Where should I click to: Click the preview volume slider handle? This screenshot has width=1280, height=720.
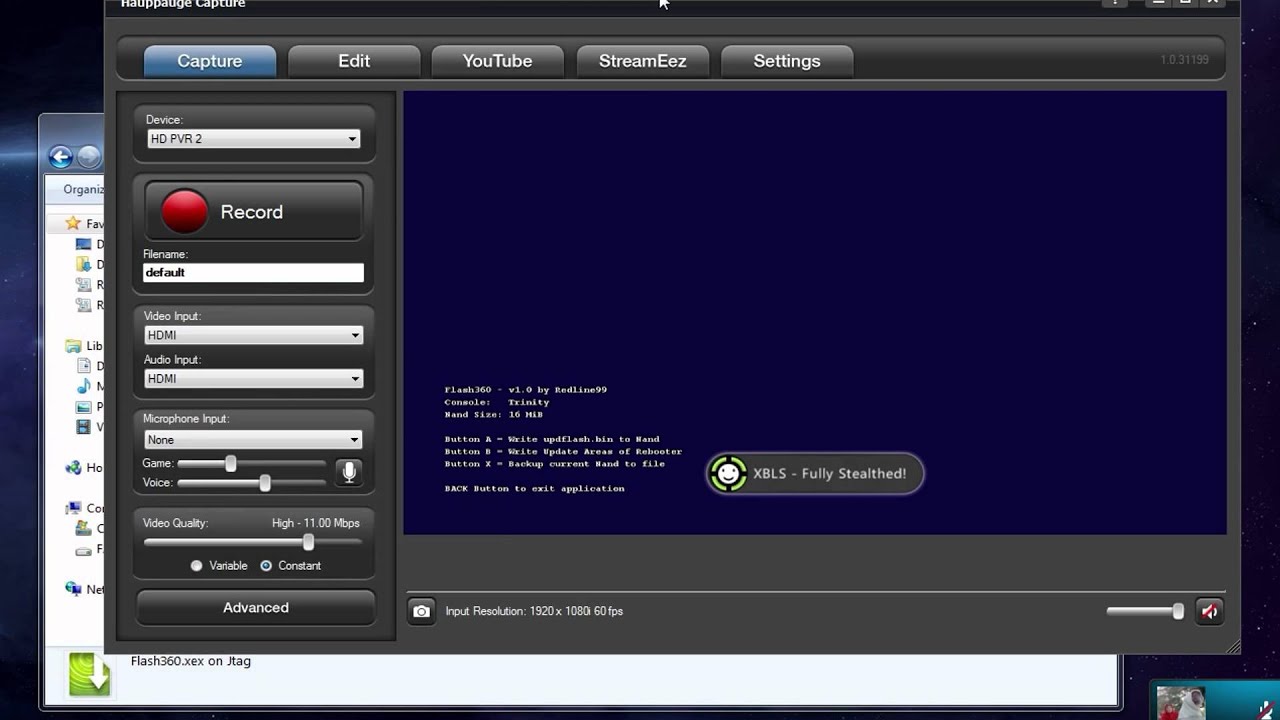(x=1178, y=611)
